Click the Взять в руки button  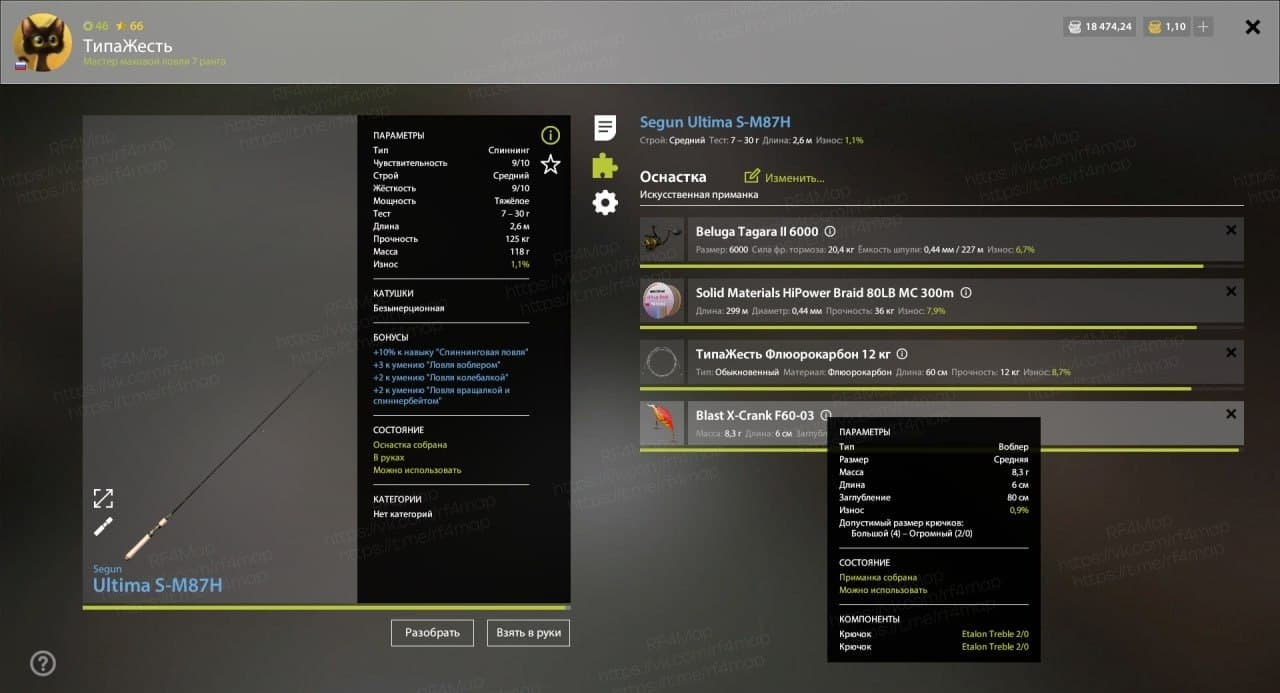click(x=529, y=633)
